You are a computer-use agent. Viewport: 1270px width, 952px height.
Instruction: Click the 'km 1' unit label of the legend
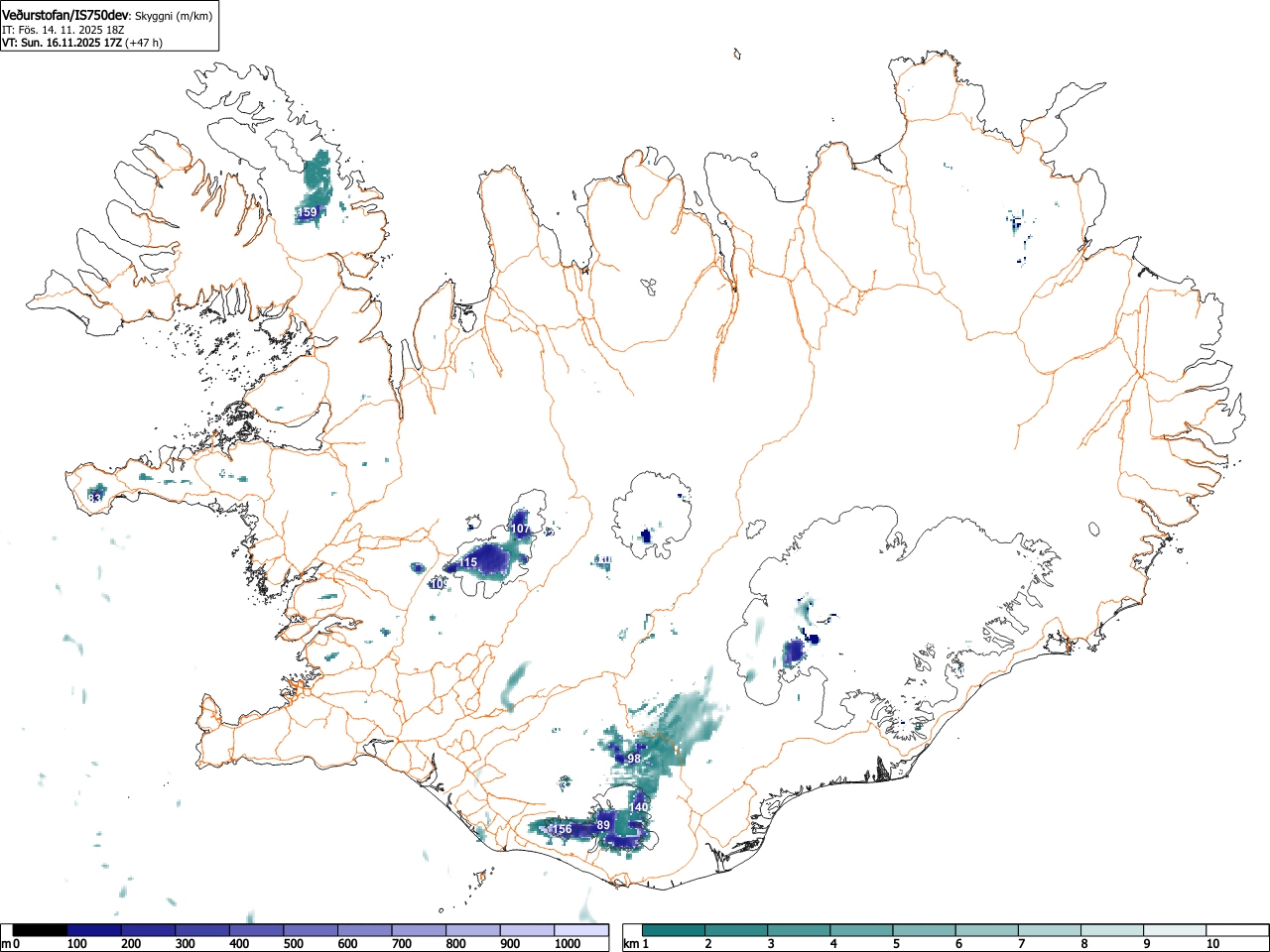[x=636, y=944]
